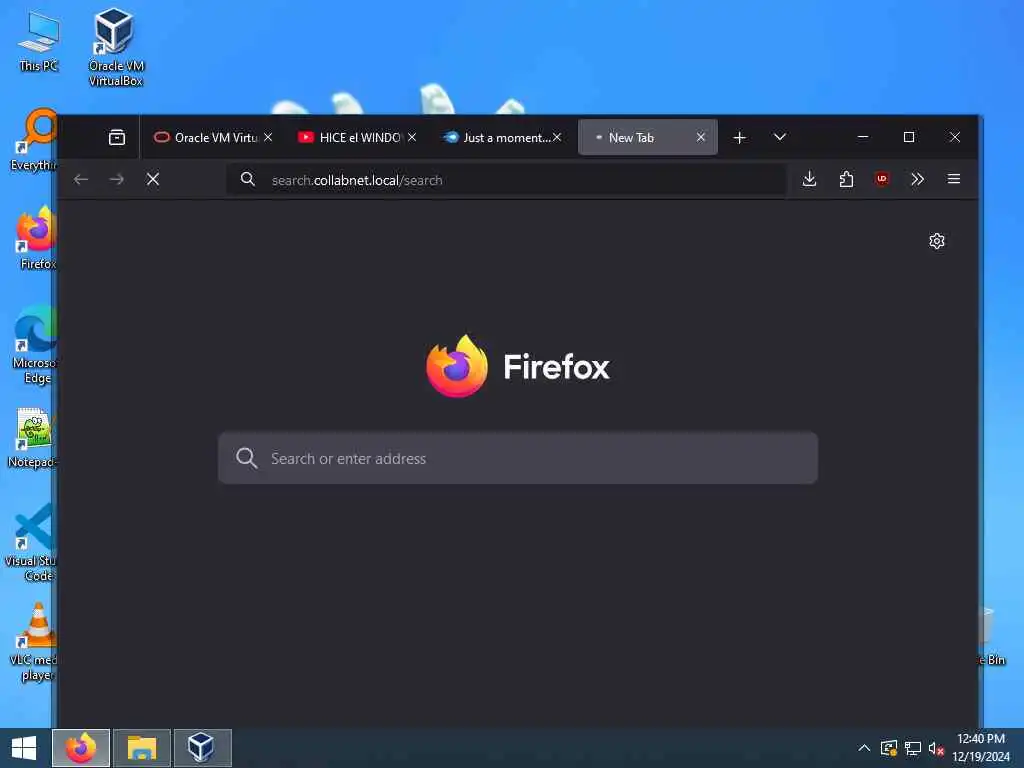
Task: Open the Firefox application menu
Action: point(953,179)
